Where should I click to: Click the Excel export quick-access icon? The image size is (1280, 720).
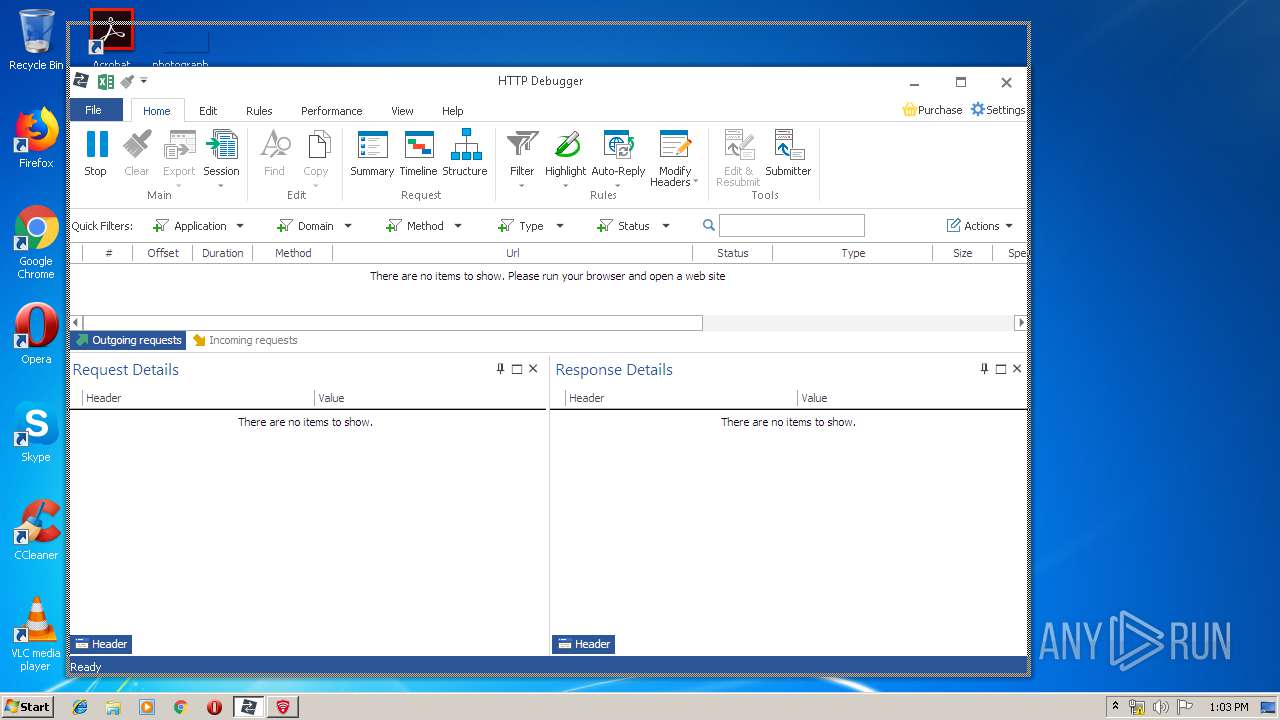[105, 82]
